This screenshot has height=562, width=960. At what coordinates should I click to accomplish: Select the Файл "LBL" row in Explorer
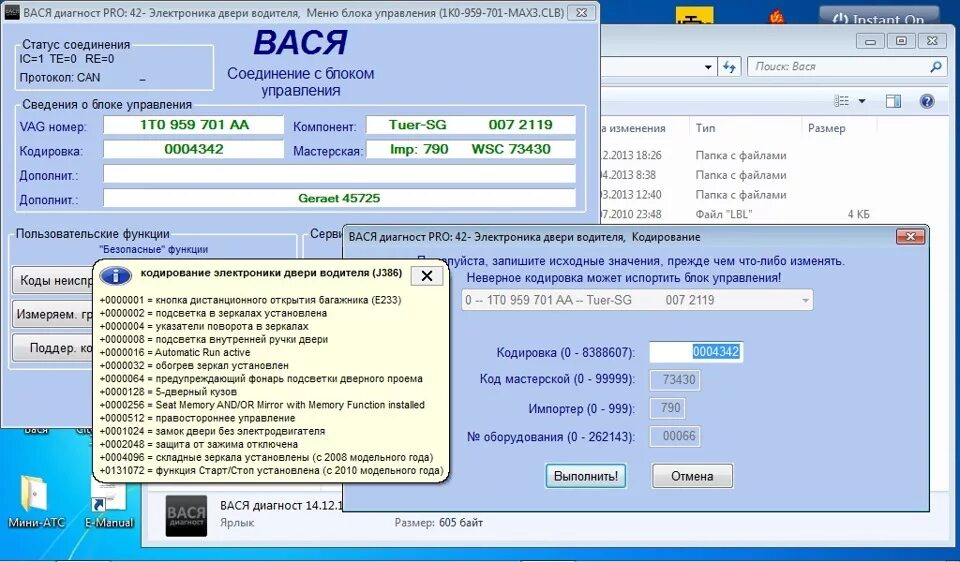click(735, 214)
